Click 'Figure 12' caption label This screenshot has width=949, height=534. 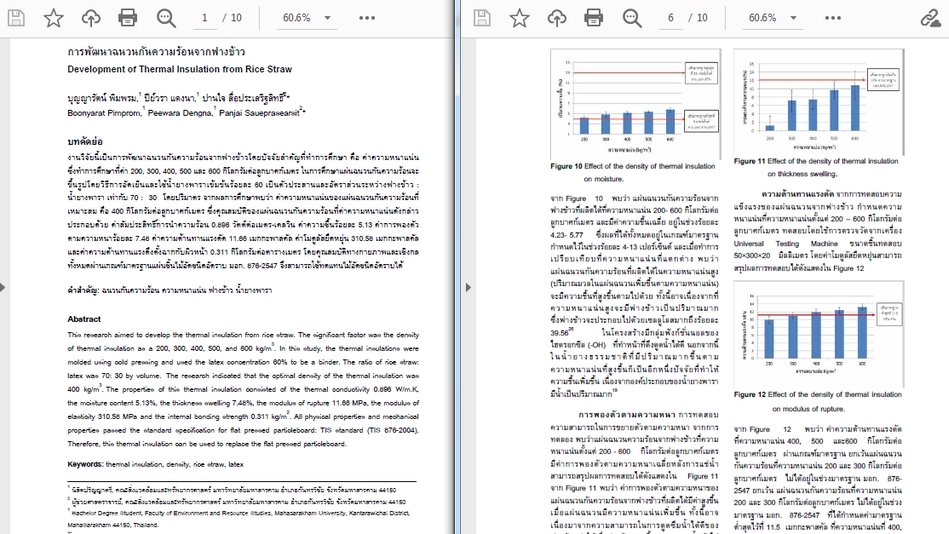tap(749, 394)
